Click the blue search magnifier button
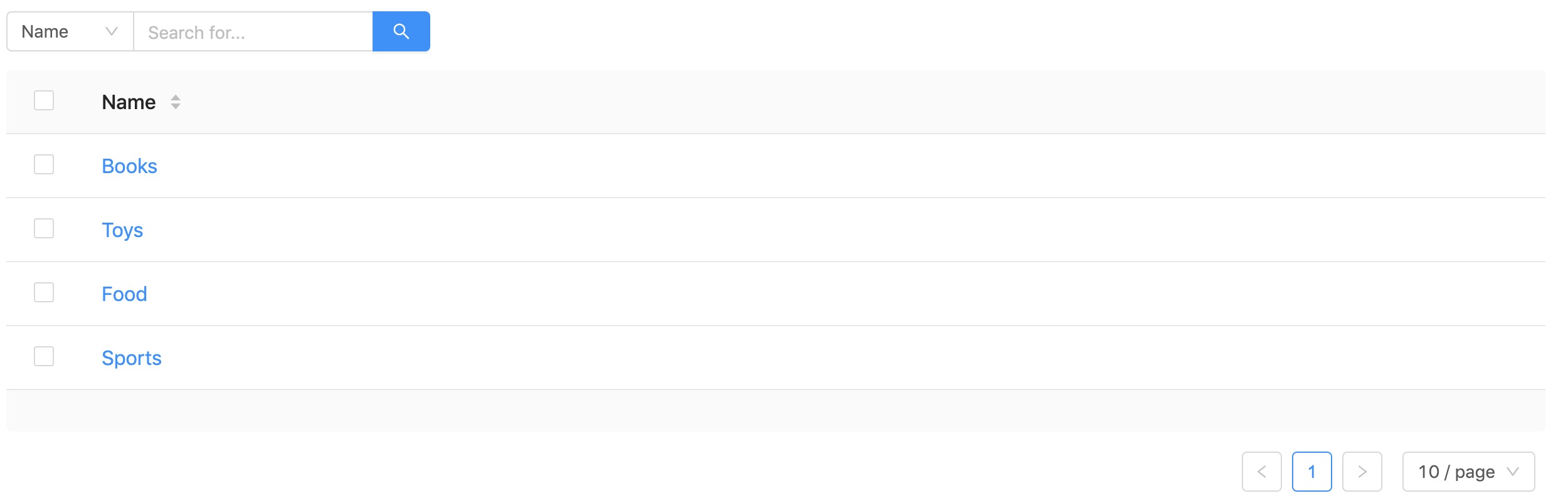This screenshot has width=1568, height=503. [401, 31]
